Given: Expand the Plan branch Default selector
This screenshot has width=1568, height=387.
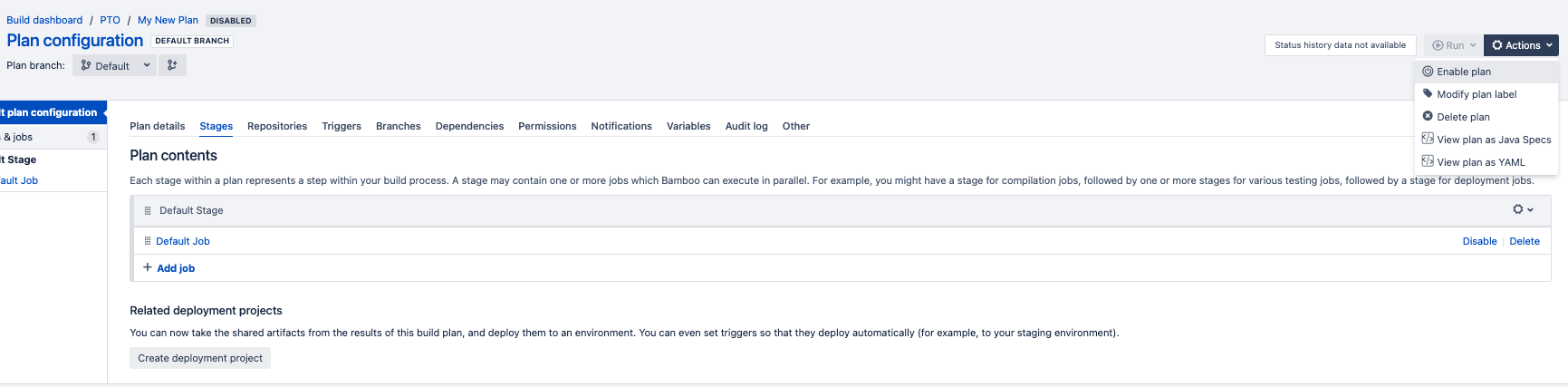Looking at the screenshot, I should click(x=115, y=65).
